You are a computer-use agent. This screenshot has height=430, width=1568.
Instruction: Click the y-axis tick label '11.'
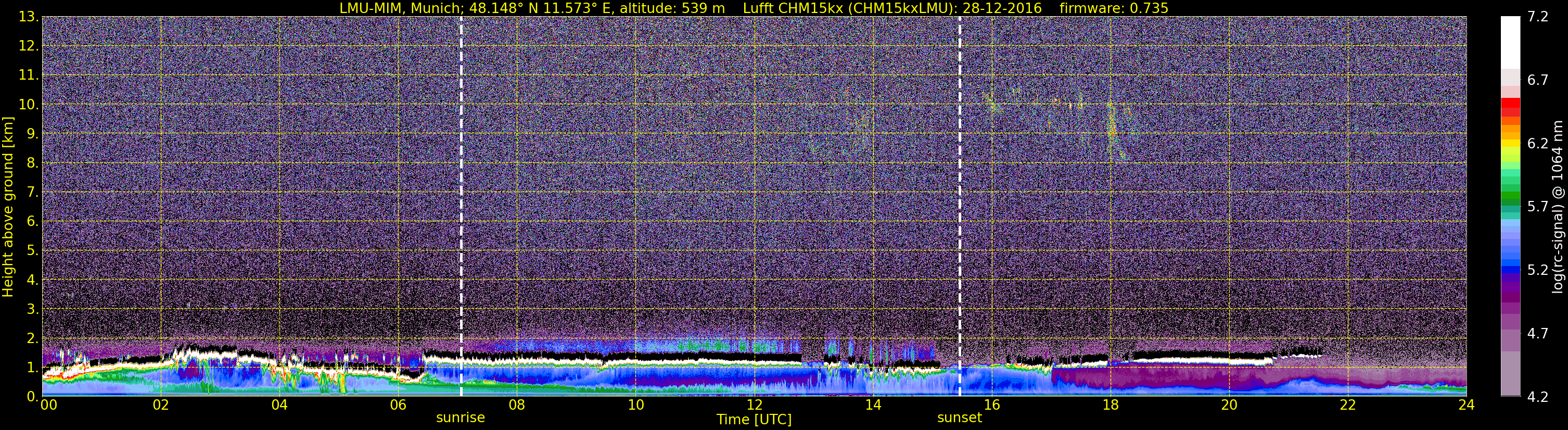pos(28,75)
